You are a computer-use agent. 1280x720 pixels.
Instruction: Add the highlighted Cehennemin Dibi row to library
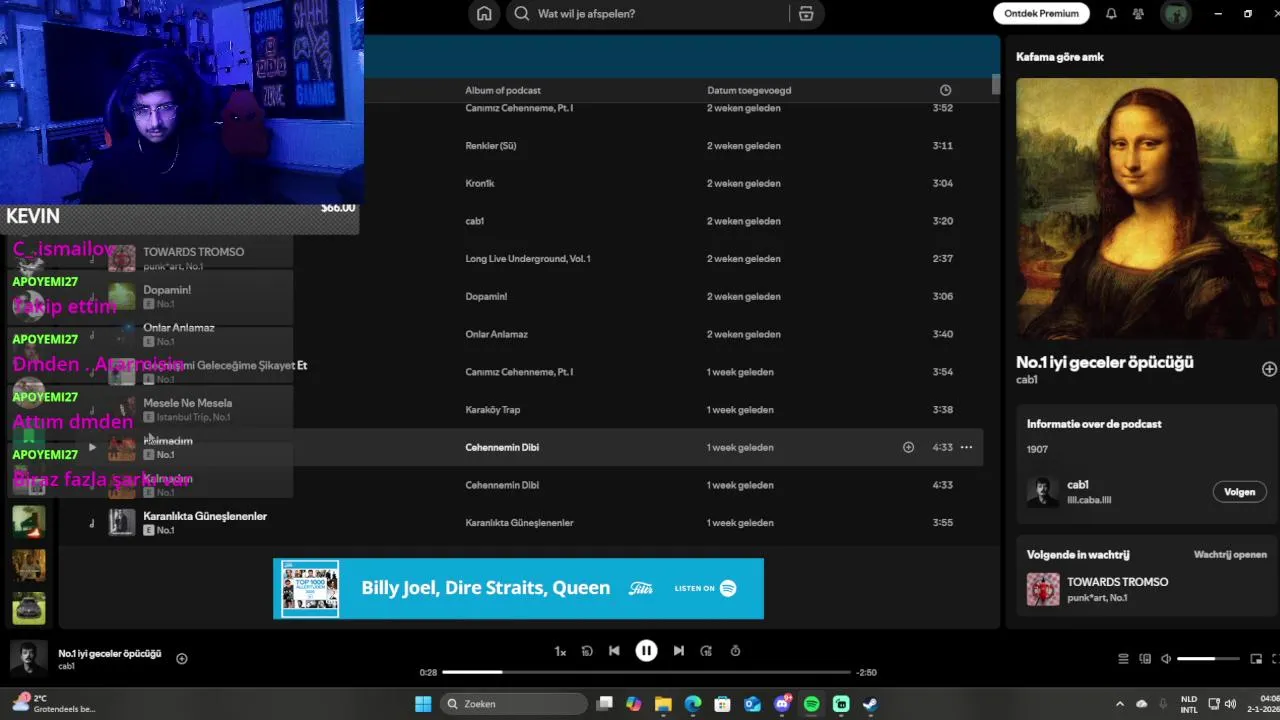pyautogui.click(x=908, y=447)
